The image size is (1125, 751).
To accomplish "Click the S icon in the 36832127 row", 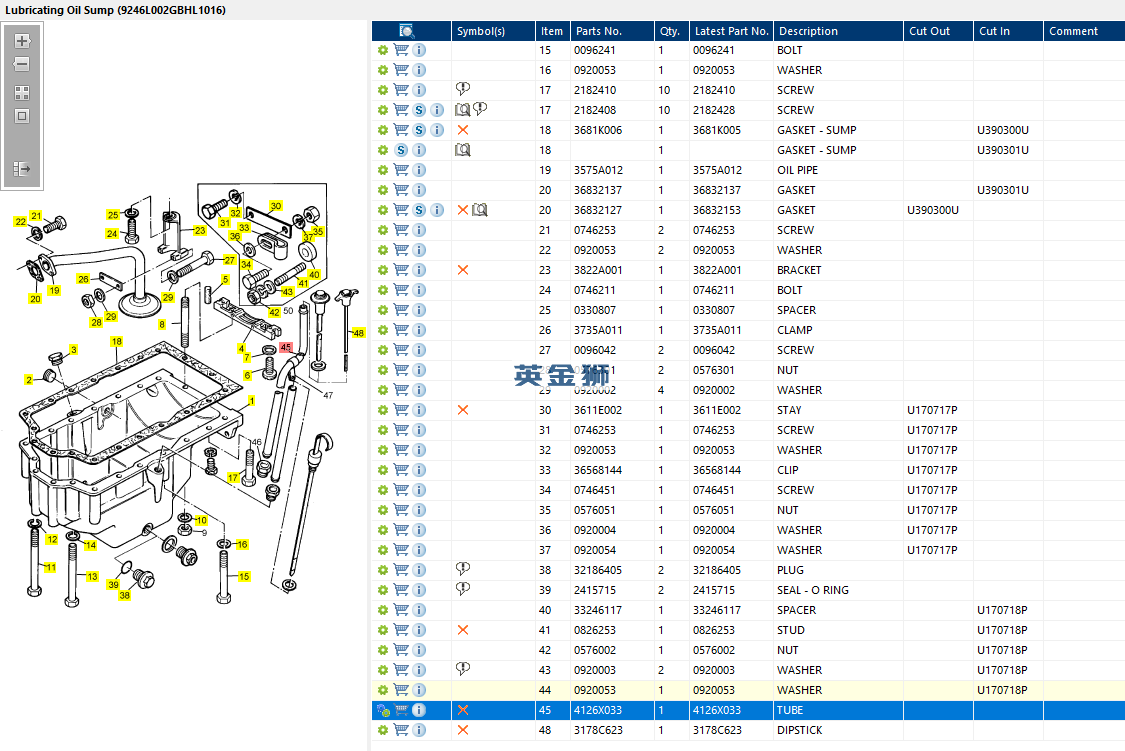I will [x=419, y=210].
